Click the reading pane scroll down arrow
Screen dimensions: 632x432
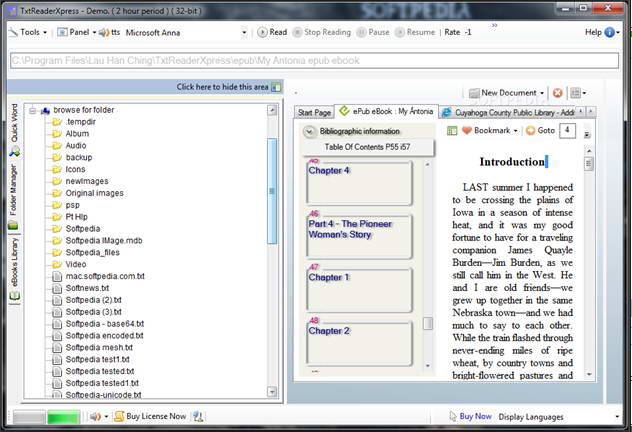589,374
